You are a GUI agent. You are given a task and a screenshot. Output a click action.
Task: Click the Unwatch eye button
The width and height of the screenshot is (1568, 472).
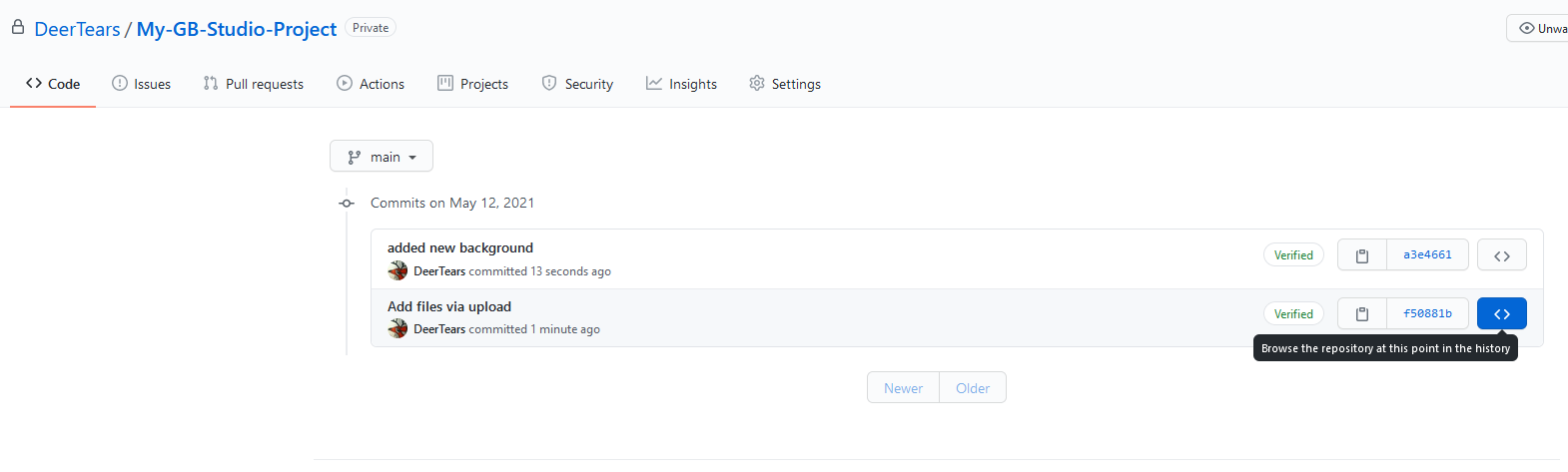pyautogui.click(x=1538, y=28)
